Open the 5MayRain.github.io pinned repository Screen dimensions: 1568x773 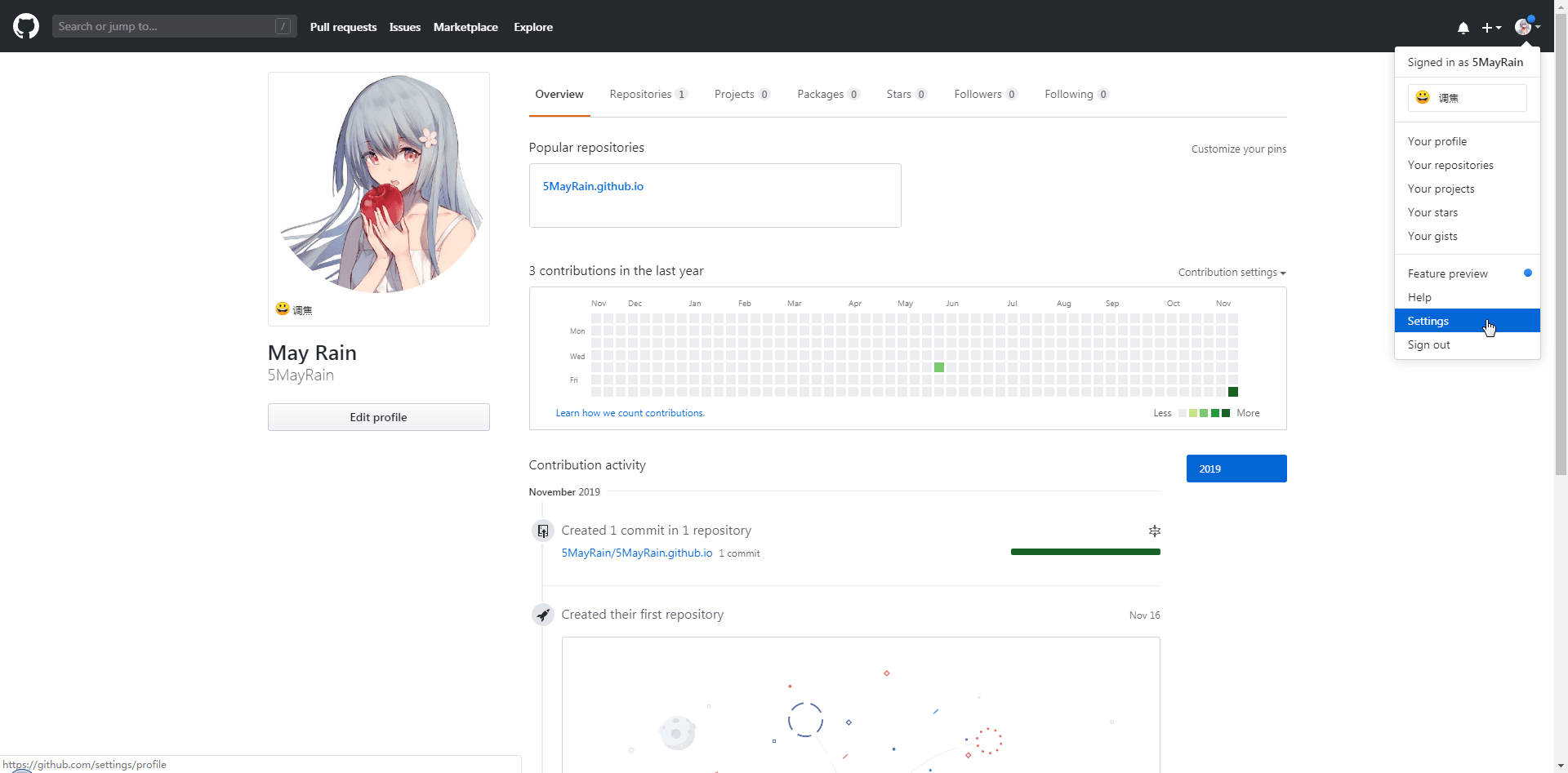tap(593, 186)
